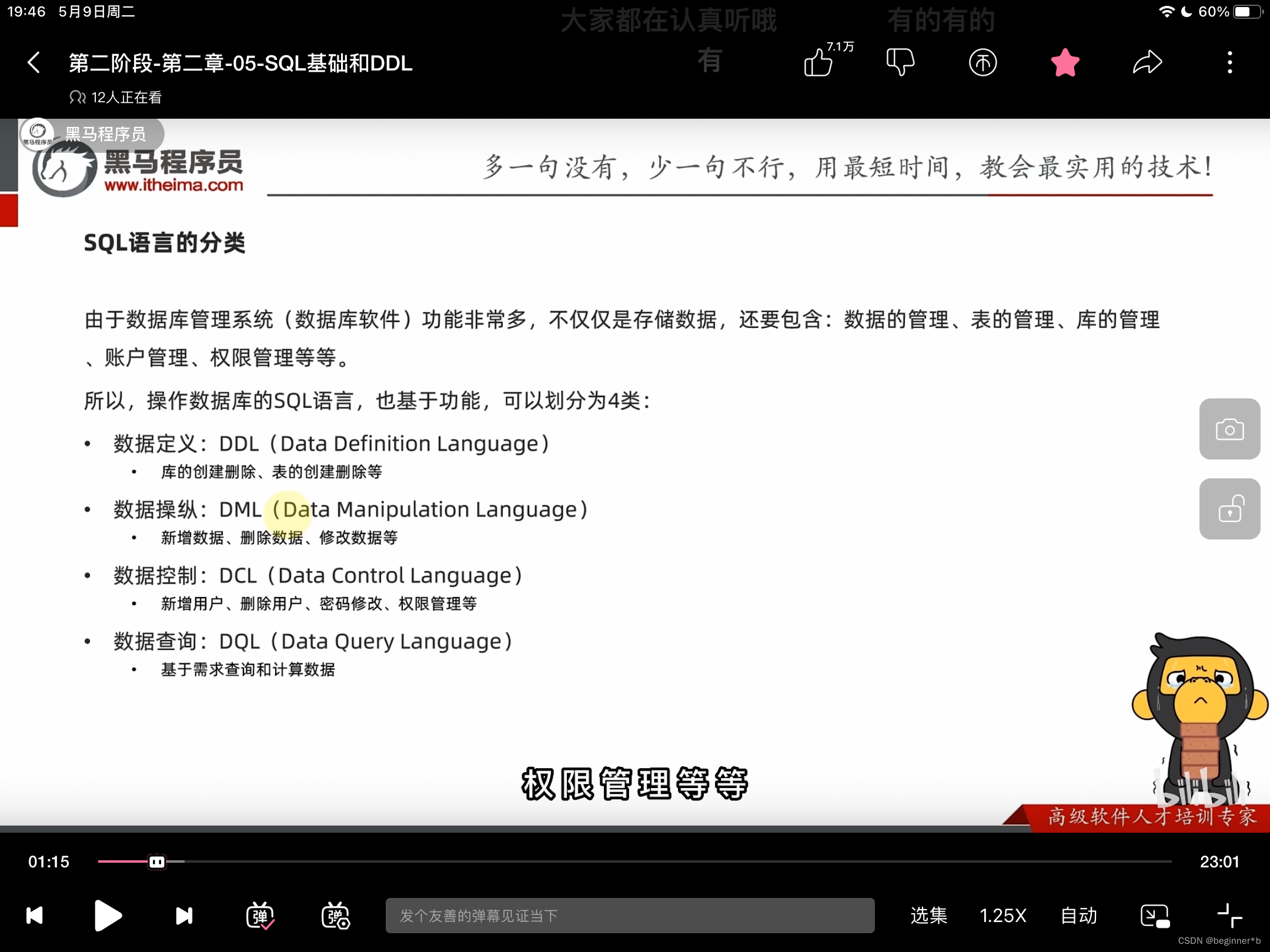This screenshot has height=952, width=1270.
Task: Open danmaku settings icon
Action: pos(336,916)
